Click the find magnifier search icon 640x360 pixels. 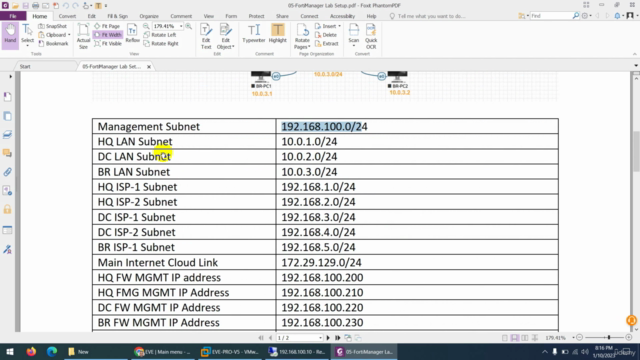point(576,16)
